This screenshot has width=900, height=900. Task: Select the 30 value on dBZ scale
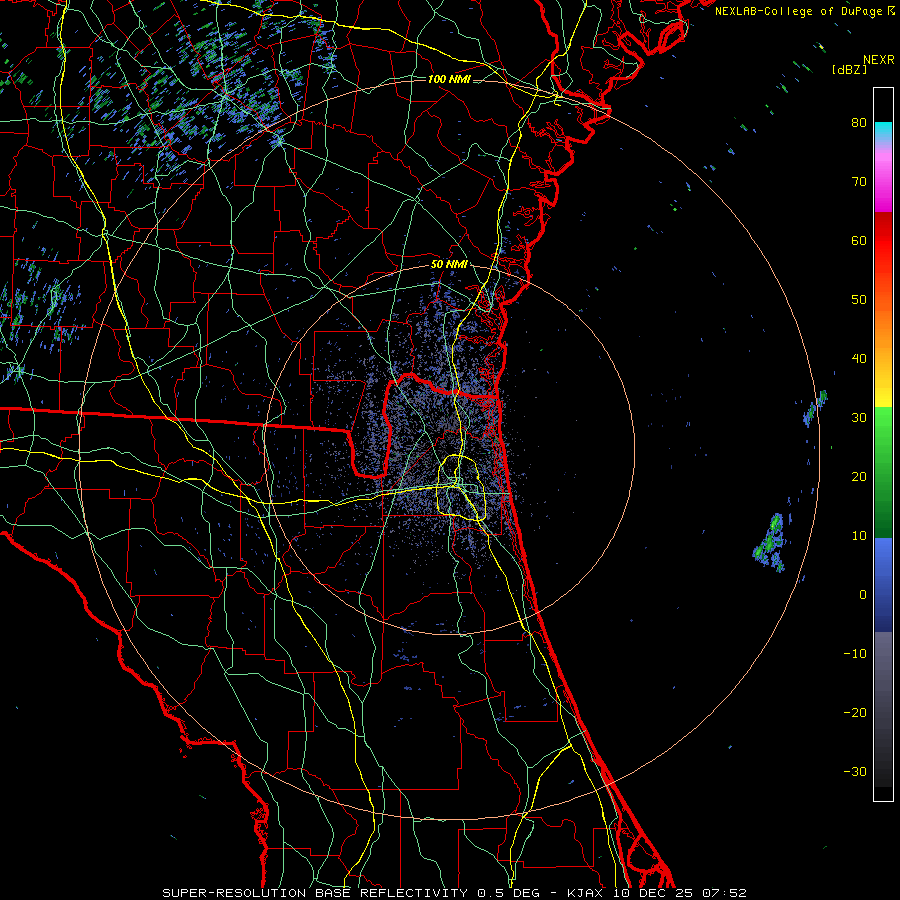click(859, 418)
